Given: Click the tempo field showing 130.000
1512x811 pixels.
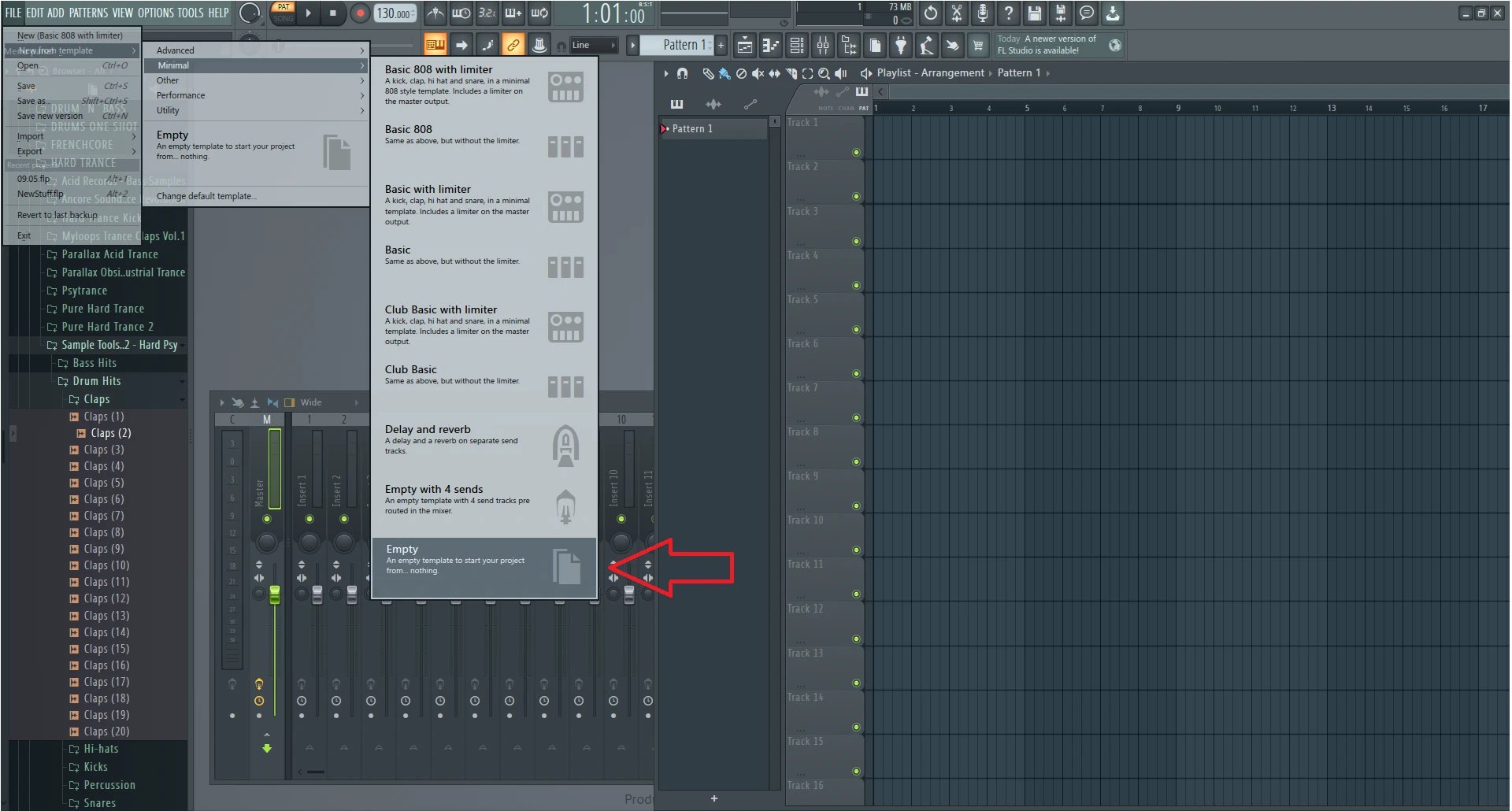Looking at the screenshot, I should click(395, 13).
